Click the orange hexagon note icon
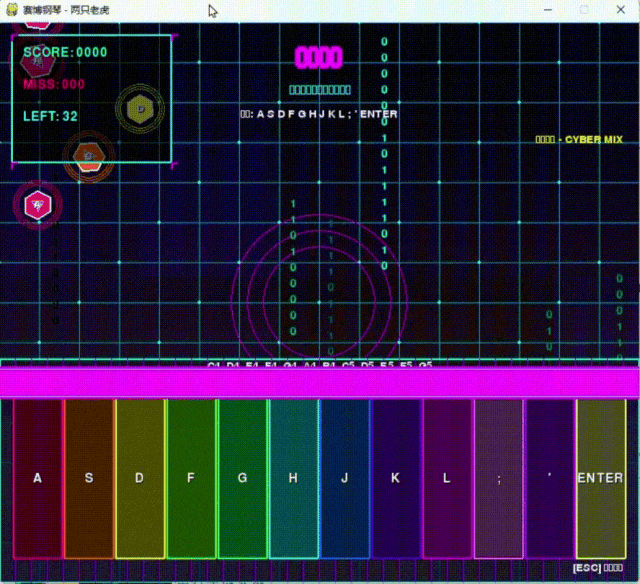Screen dimensions: 640x584 (89, 157)
